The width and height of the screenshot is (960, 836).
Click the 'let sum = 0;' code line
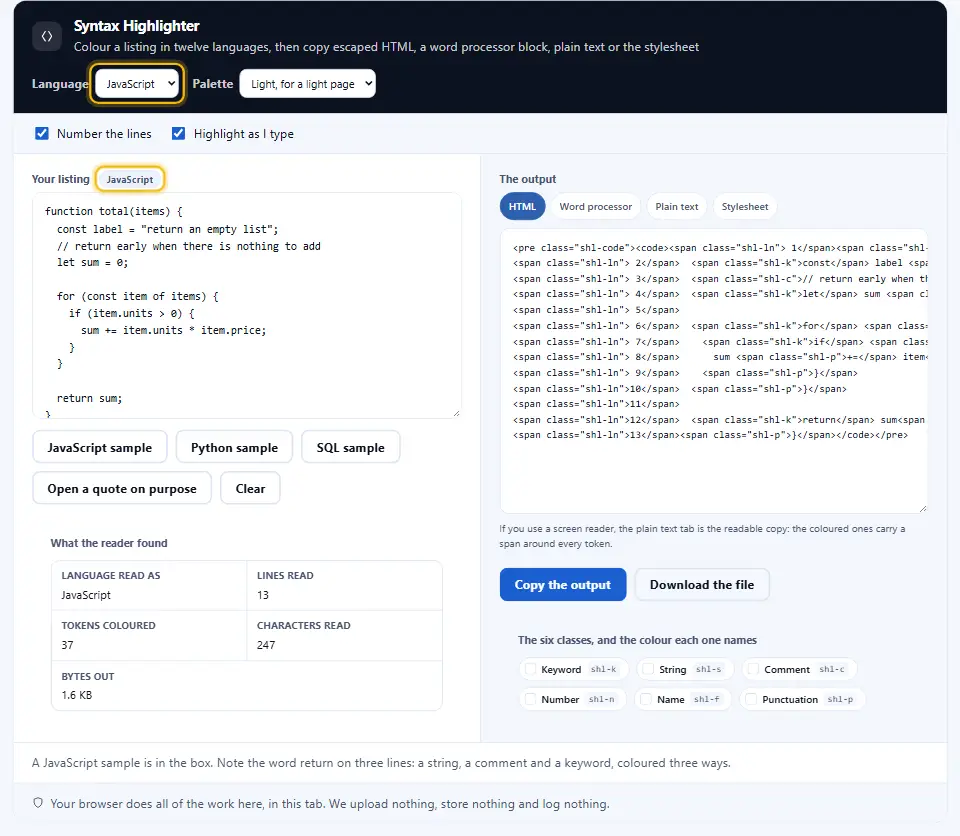coord(92,262)
